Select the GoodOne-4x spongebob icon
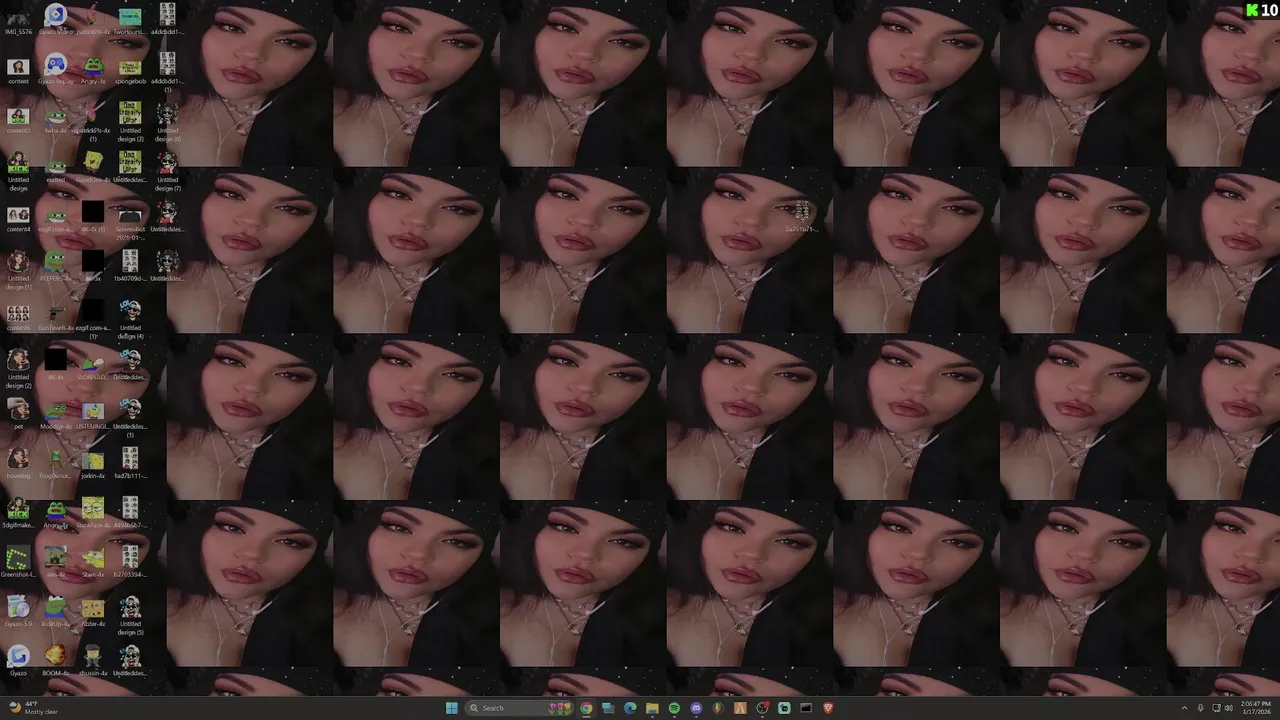The image size is (1280, 720). [x=93, y=167]
